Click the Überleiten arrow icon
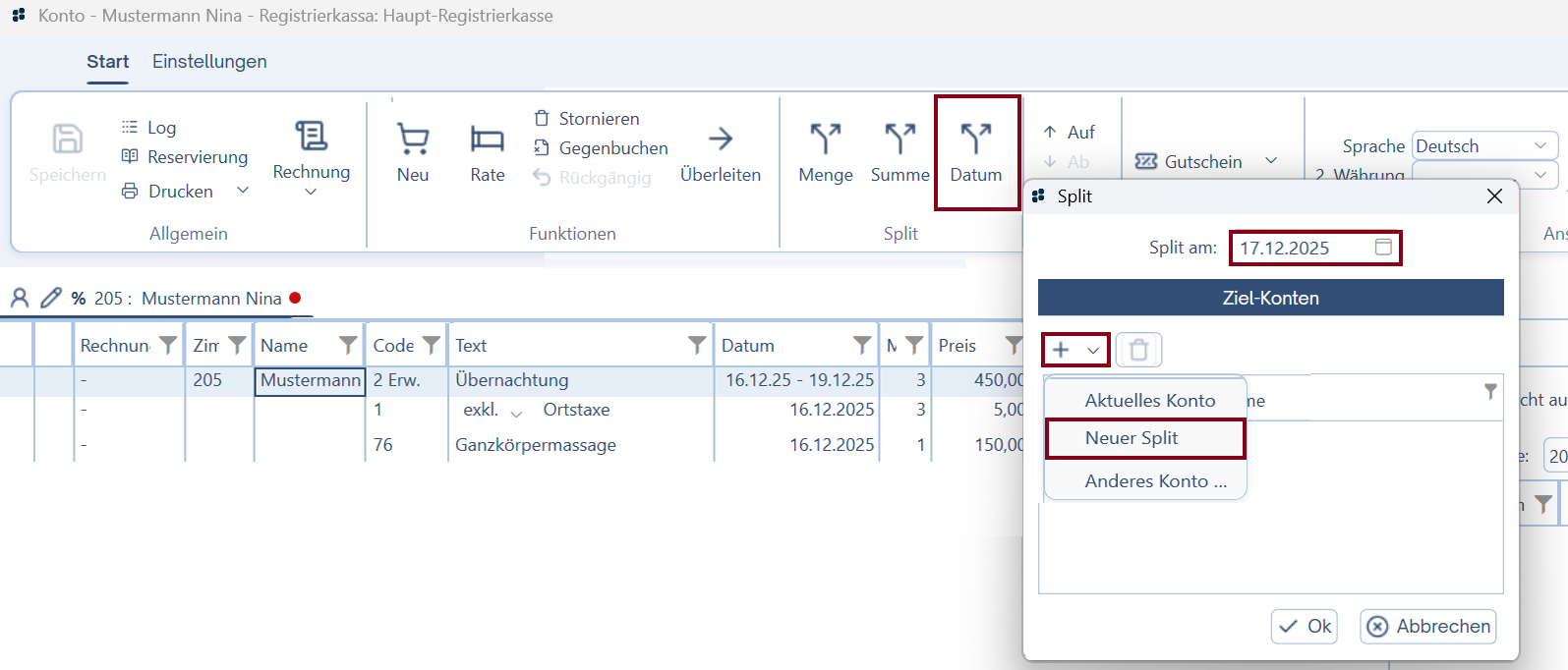1568x670 pixels. 720,140
